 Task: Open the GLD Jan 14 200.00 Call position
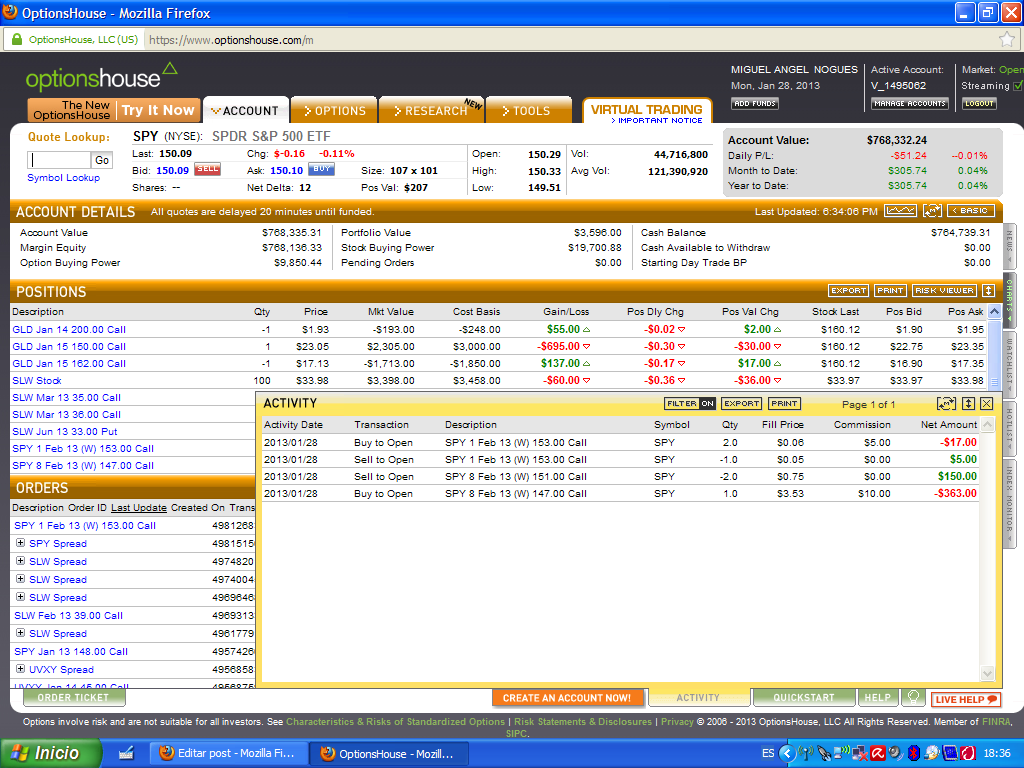(x=69, y=329)
